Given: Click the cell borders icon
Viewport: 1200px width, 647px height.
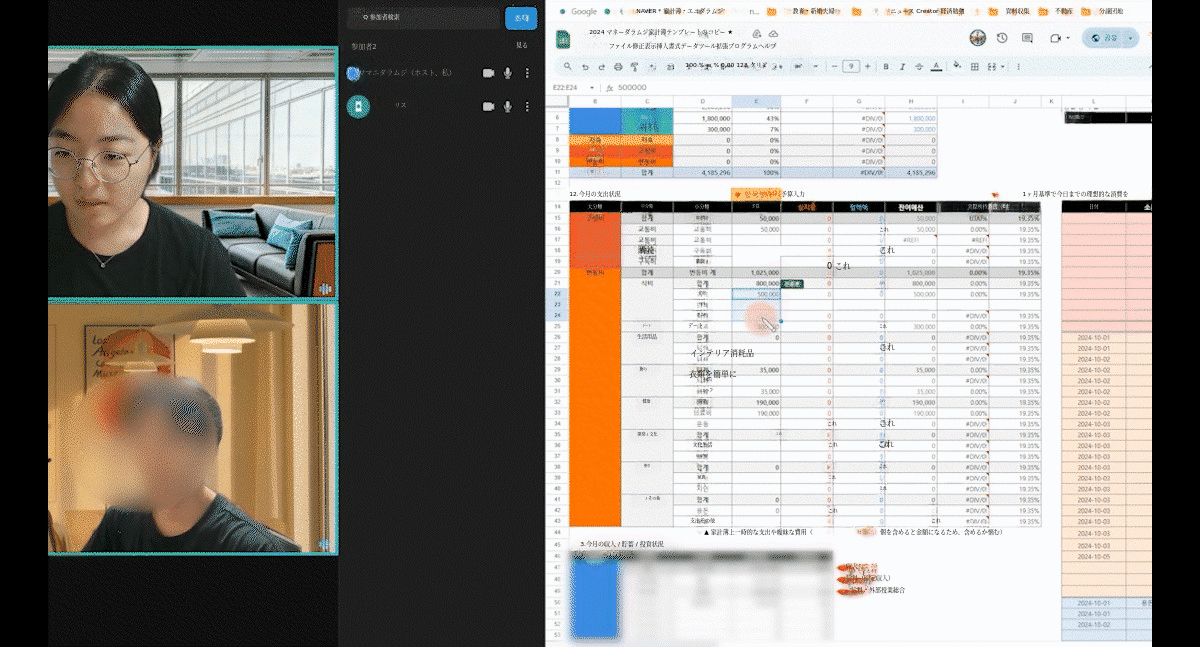Looking at the screenshot, I should (973, 67).
